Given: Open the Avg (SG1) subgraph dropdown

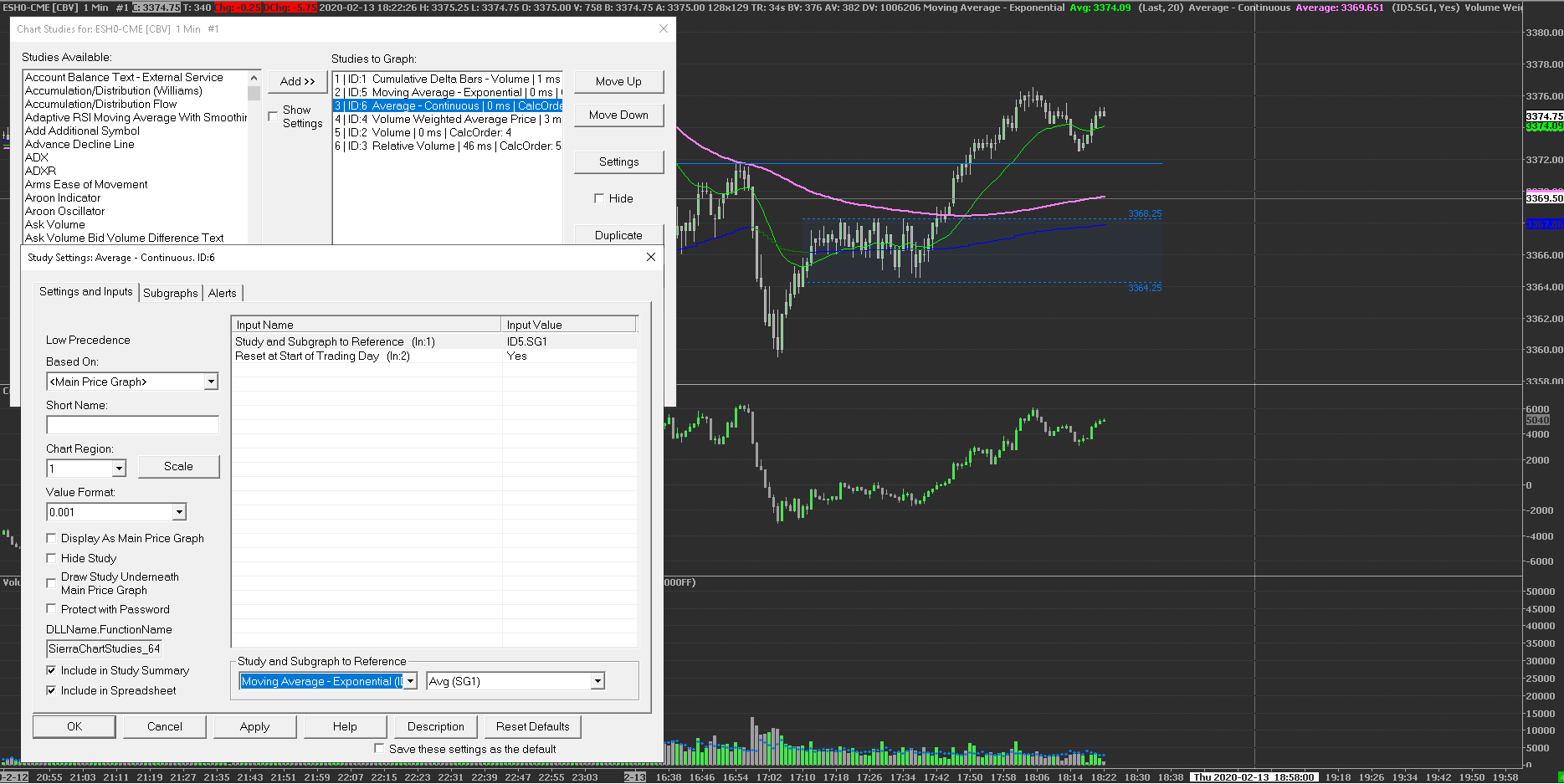Looking at the screenshot, I should pyautogui.click(x=597, y=681).
